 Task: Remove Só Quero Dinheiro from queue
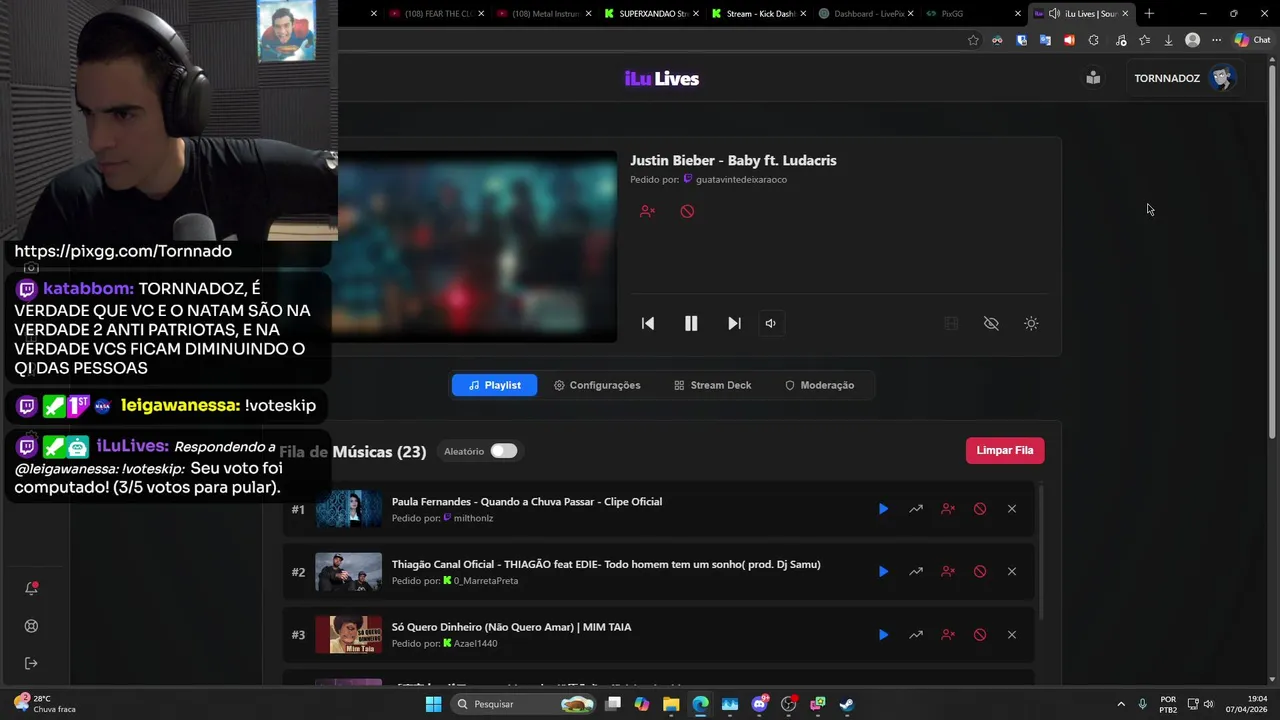point(1012,635)
